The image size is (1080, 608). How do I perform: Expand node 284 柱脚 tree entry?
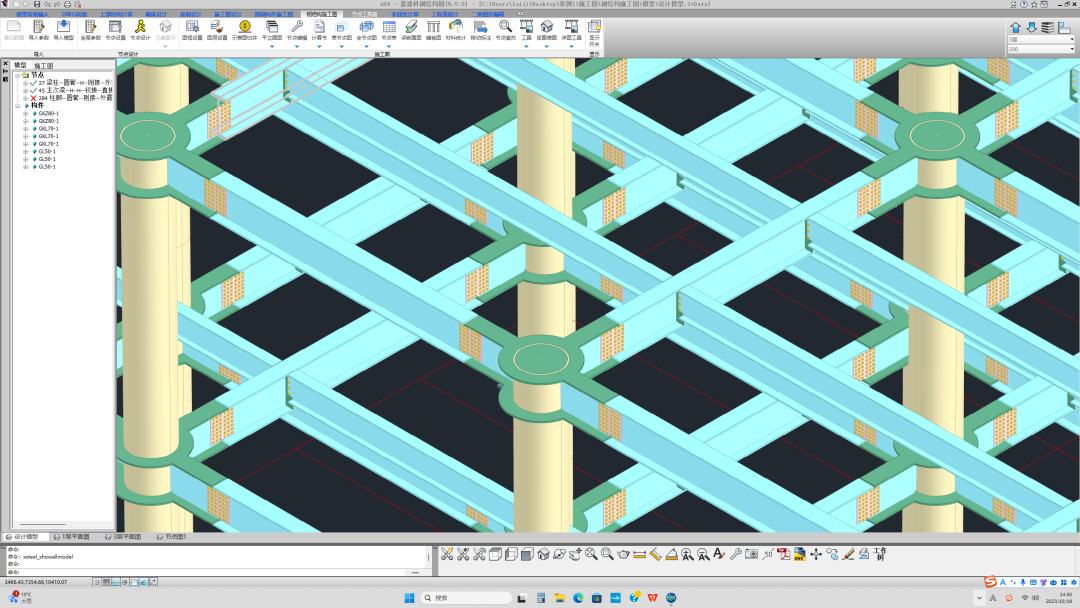pyautogui.click(x=25, y=98)
